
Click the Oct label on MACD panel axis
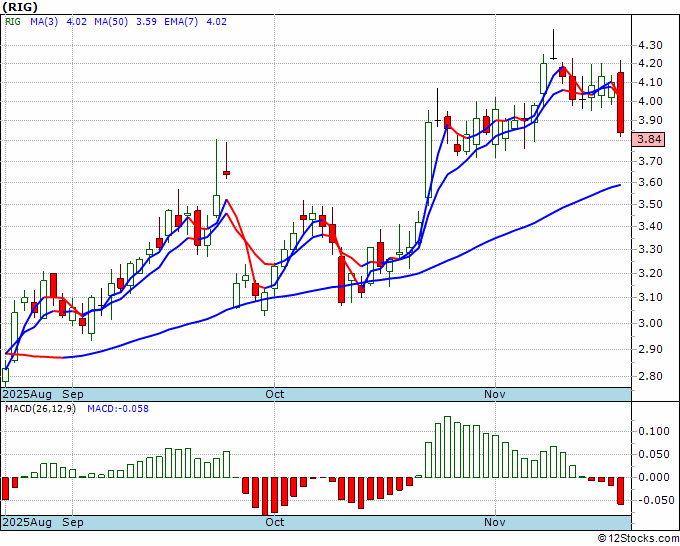pos(275,522)
